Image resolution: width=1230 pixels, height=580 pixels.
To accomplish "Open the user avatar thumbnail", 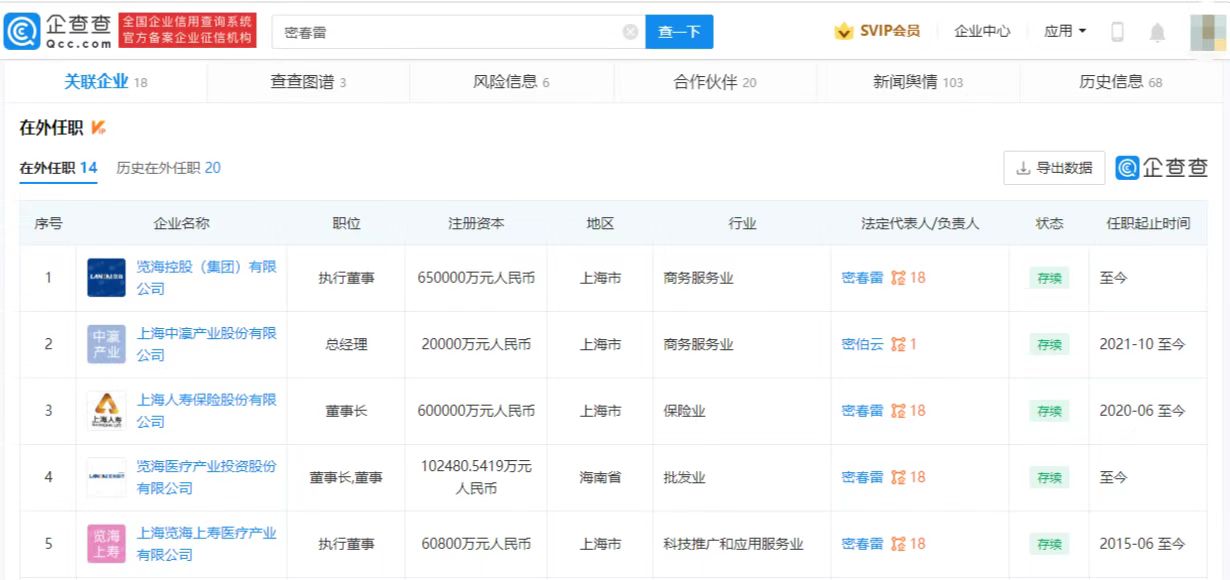I will [1208, 32].
